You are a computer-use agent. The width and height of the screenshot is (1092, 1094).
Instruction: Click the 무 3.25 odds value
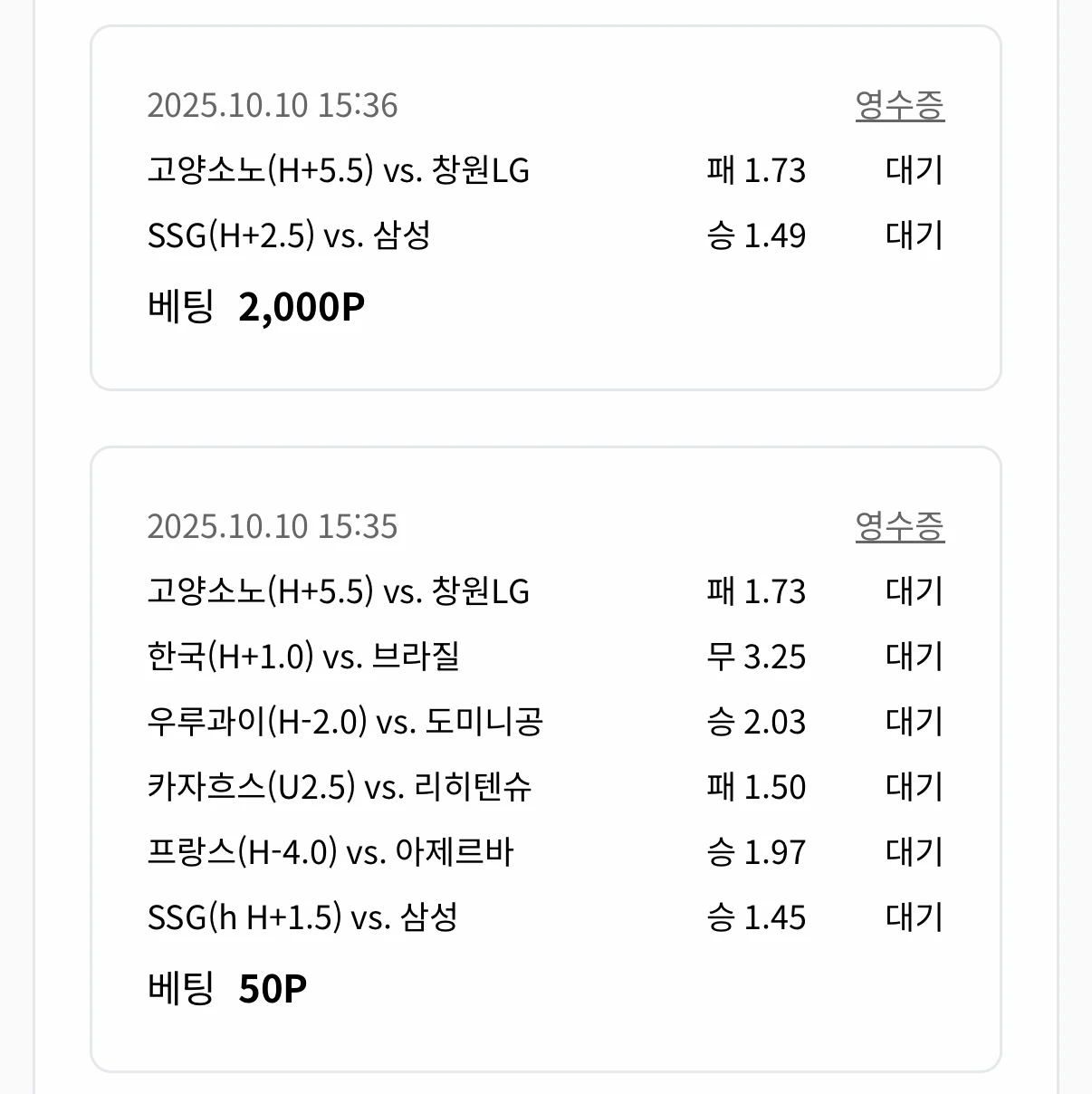[756, 657]
